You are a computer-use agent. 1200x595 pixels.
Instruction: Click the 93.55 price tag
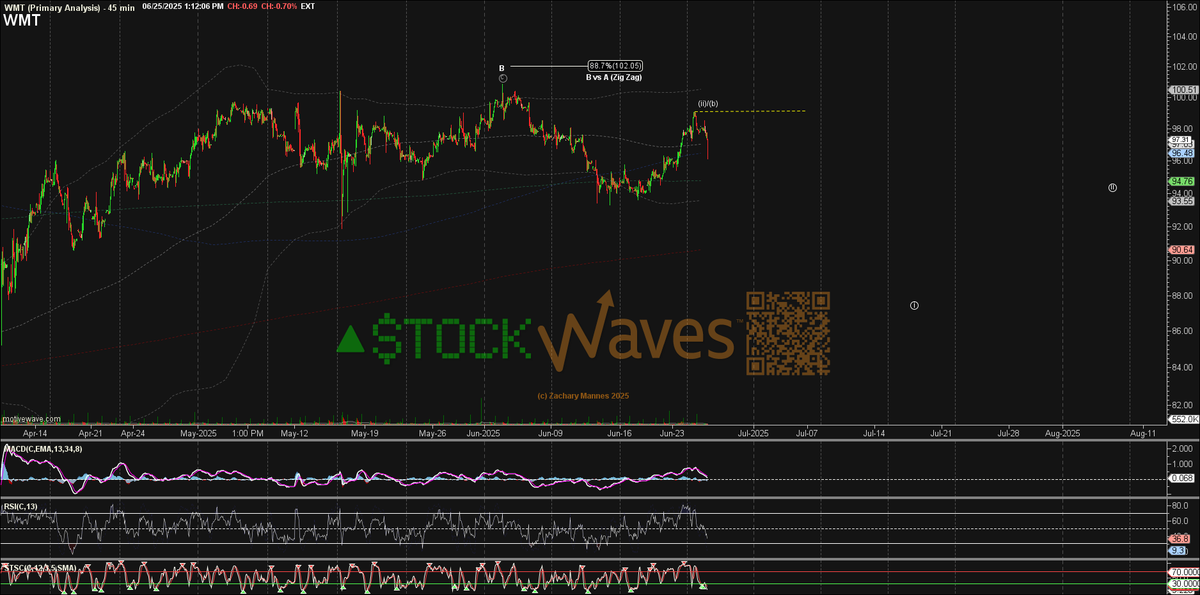[1181, 201]
